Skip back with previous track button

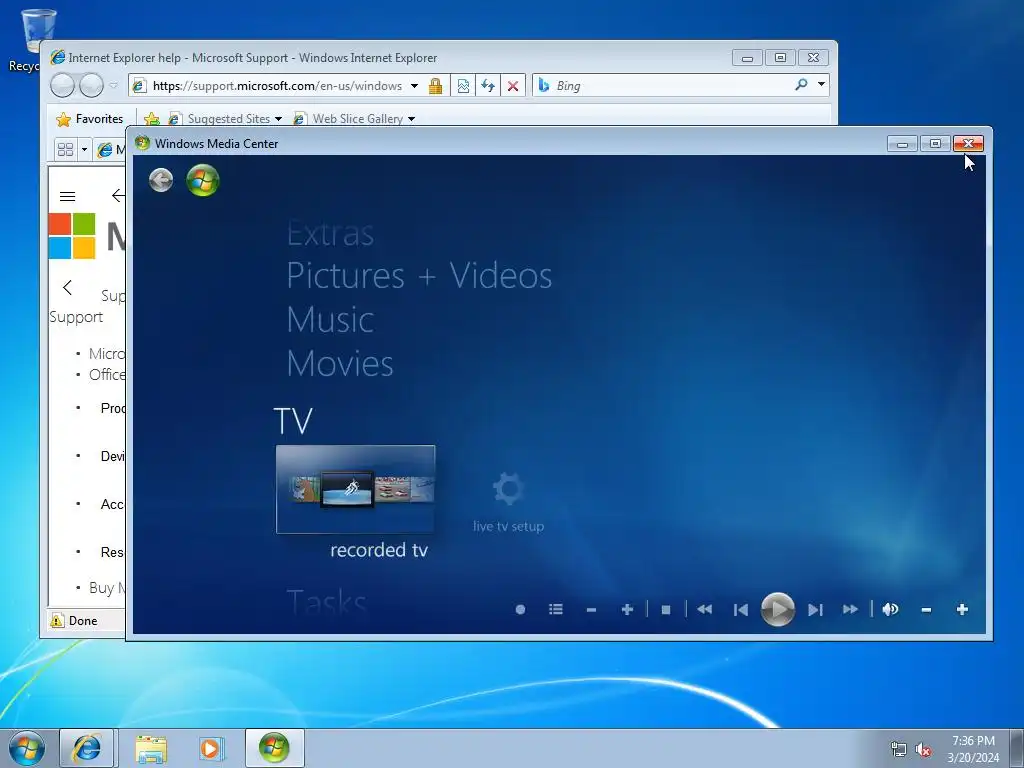pyautogui.click(x=741, y=609)
